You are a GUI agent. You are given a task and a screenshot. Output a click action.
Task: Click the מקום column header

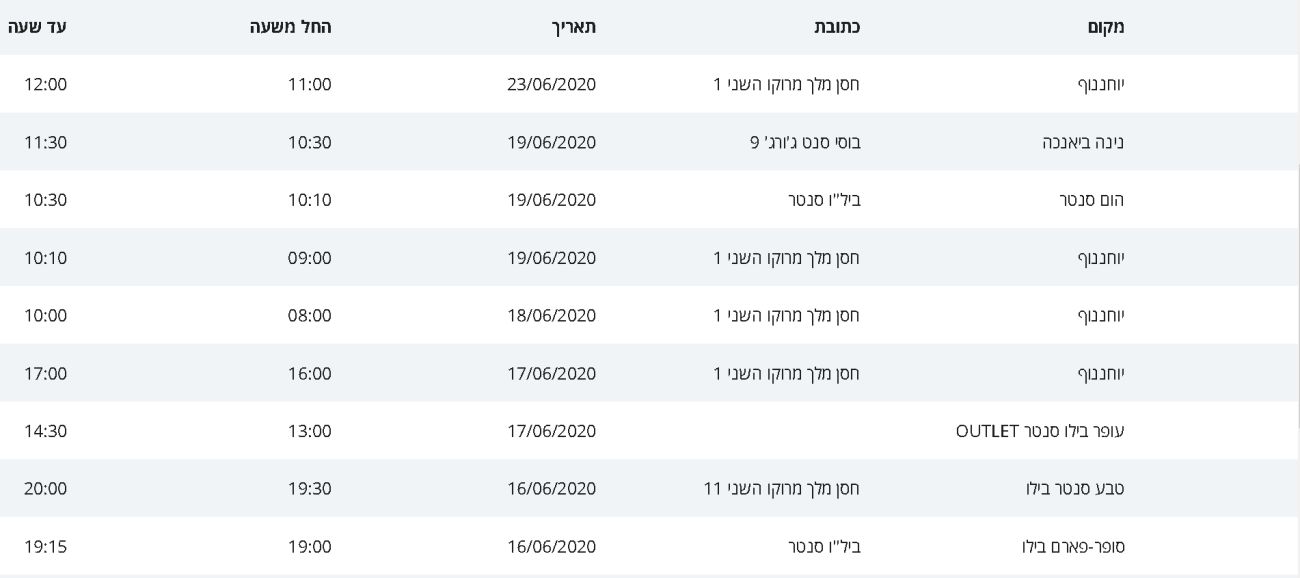pyautogui.click(x=1104, y=27)
